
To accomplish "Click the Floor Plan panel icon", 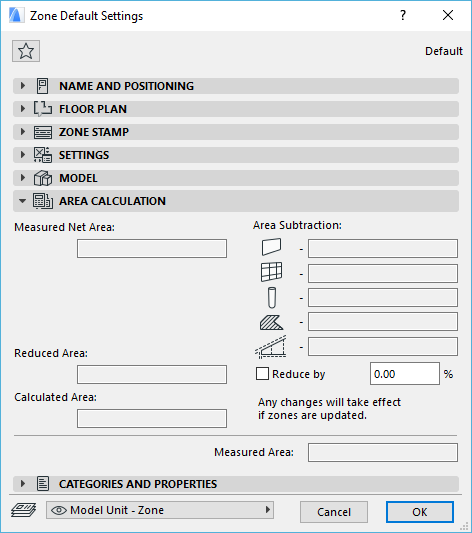I will (42, 109).
